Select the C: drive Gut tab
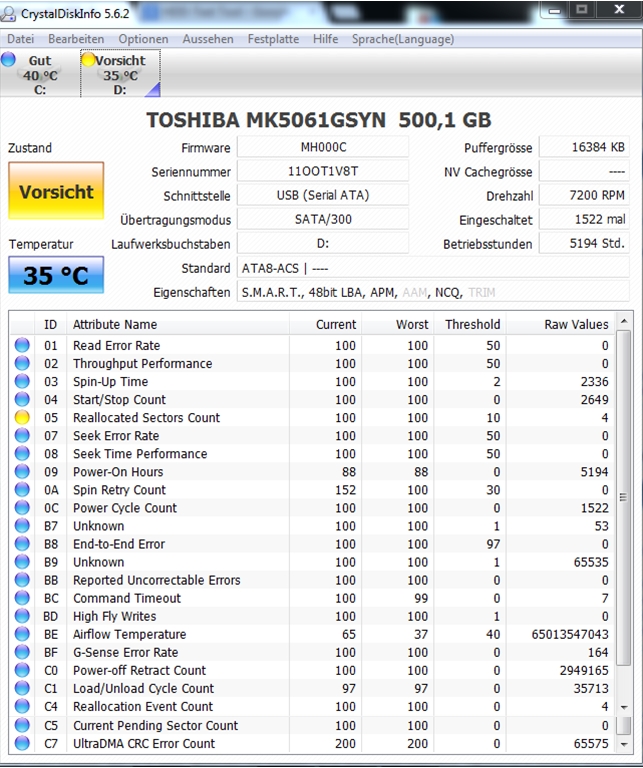This screenshot has height=768, width=643. pyautogui.click(x=40, y=74)
